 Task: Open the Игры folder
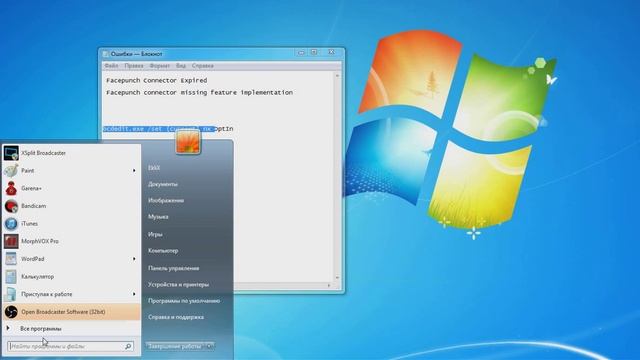(155, 234)
